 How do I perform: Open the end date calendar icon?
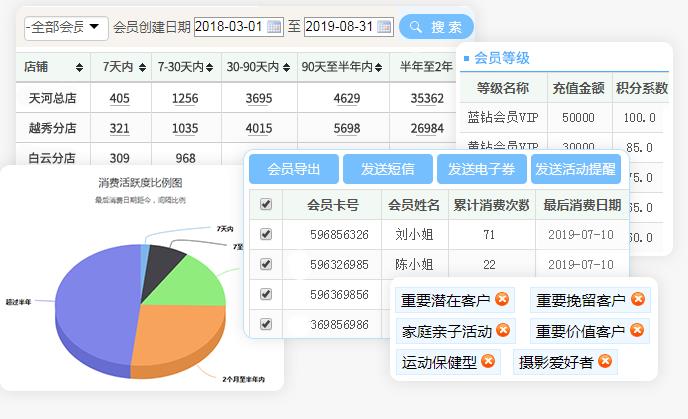click(x=384, y=27)
